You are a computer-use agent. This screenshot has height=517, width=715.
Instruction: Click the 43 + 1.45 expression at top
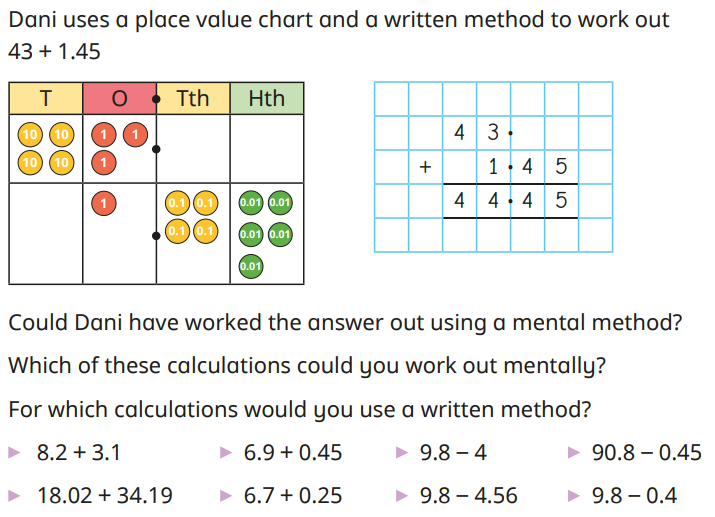[x=54, y=51]
